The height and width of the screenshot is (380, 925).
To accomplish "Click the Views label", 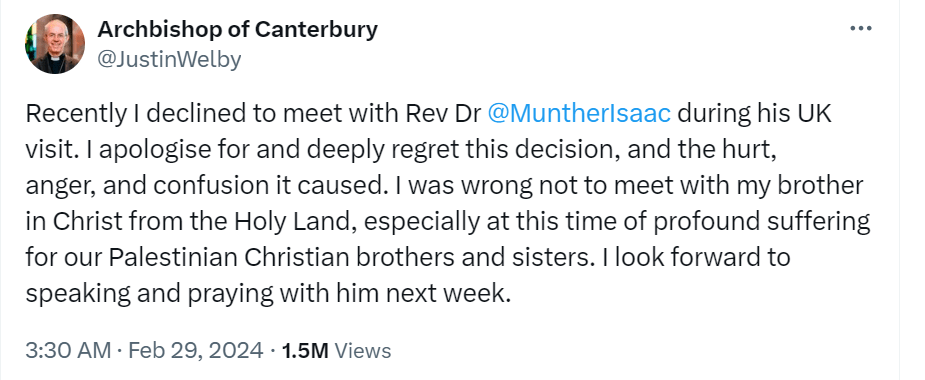I will [x=362, y=350].
